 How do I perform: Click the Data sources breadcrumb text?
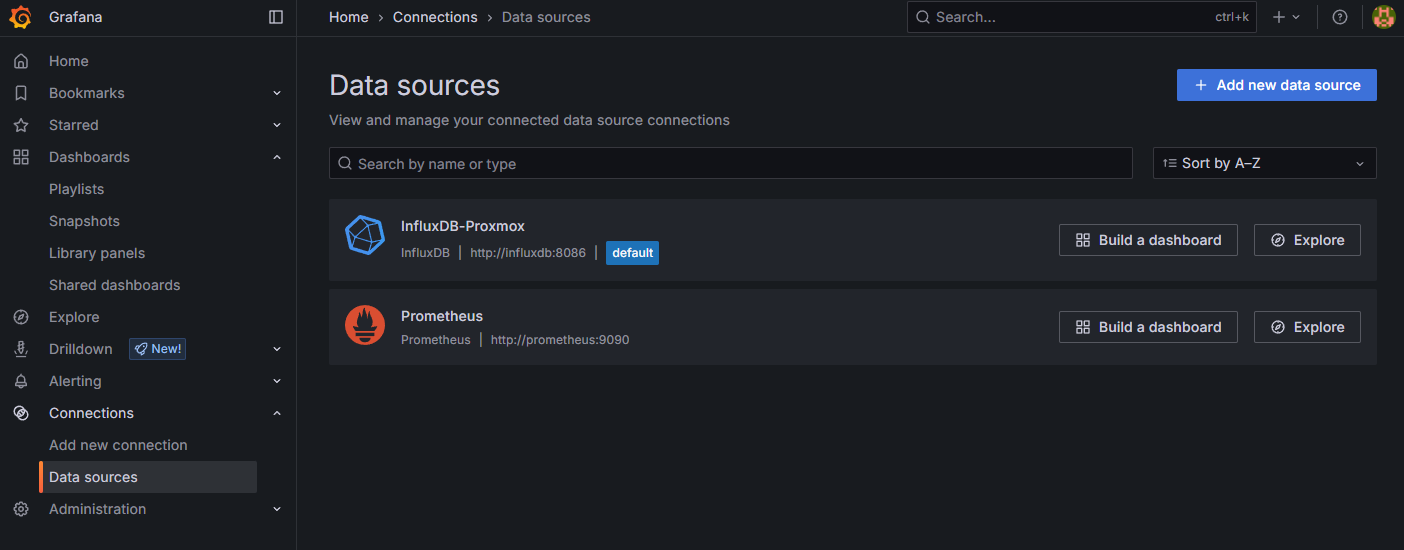point(546,17)
